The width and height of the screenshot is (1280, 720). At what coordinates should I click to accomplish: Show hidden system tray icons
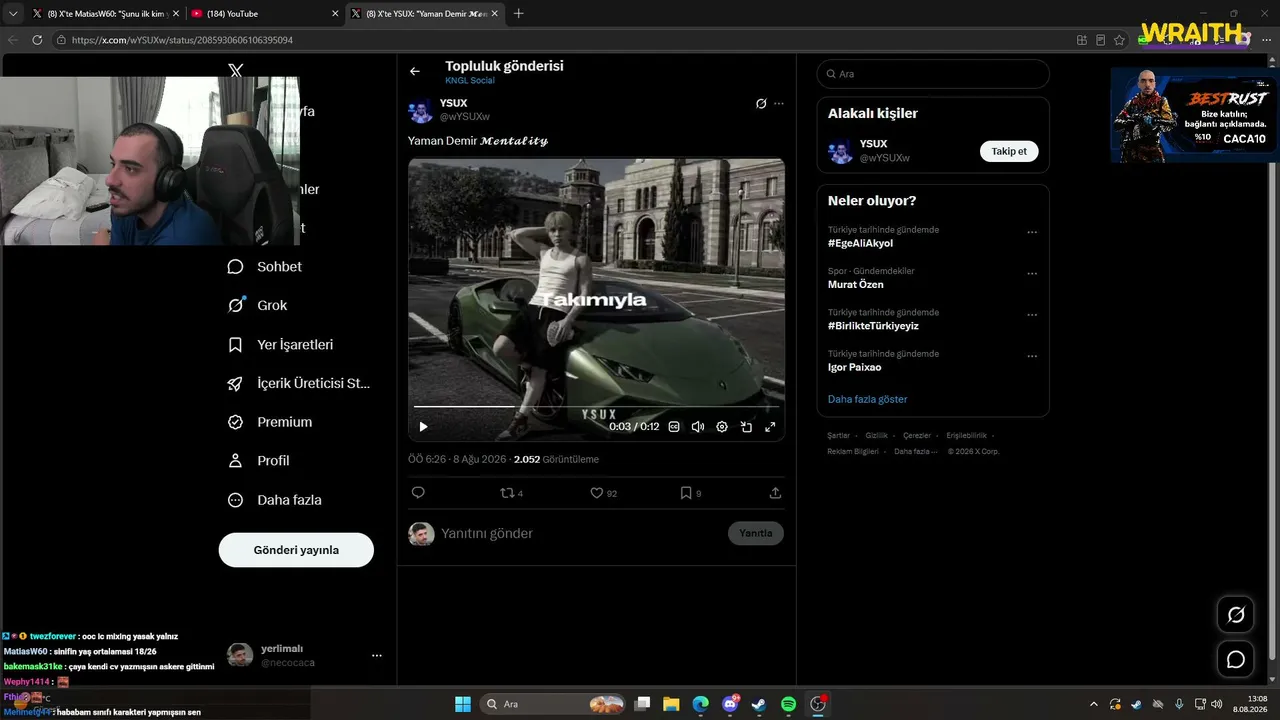pos(1093,704)
